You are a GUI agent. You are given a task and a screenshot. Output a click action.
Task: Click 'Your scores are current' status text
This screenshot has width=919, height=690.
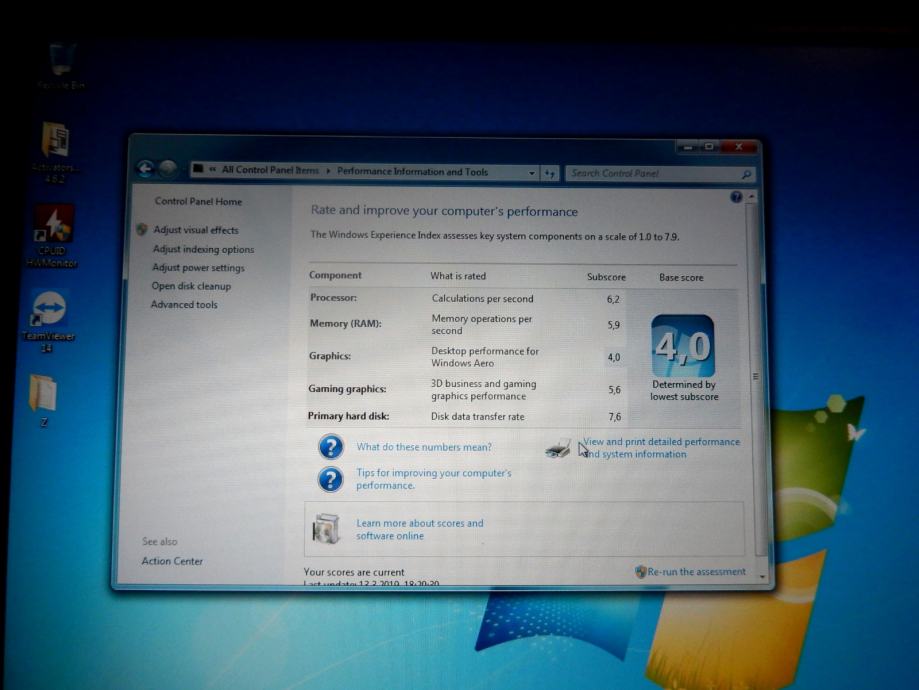tap(354, 572)
